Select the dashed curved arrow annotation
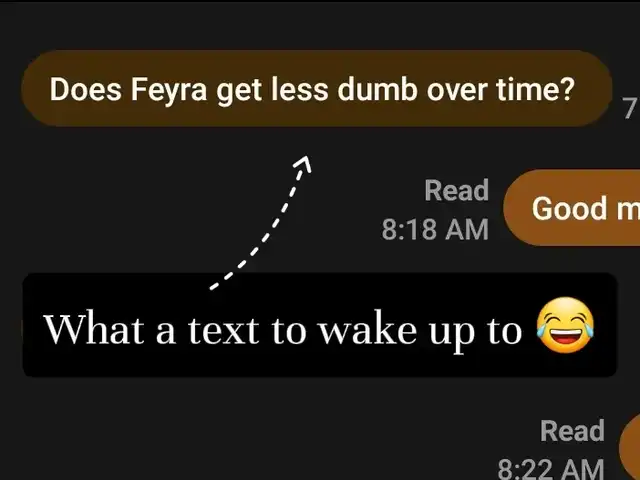The height and width of the screenshot is (480, 640). [260, 223]
